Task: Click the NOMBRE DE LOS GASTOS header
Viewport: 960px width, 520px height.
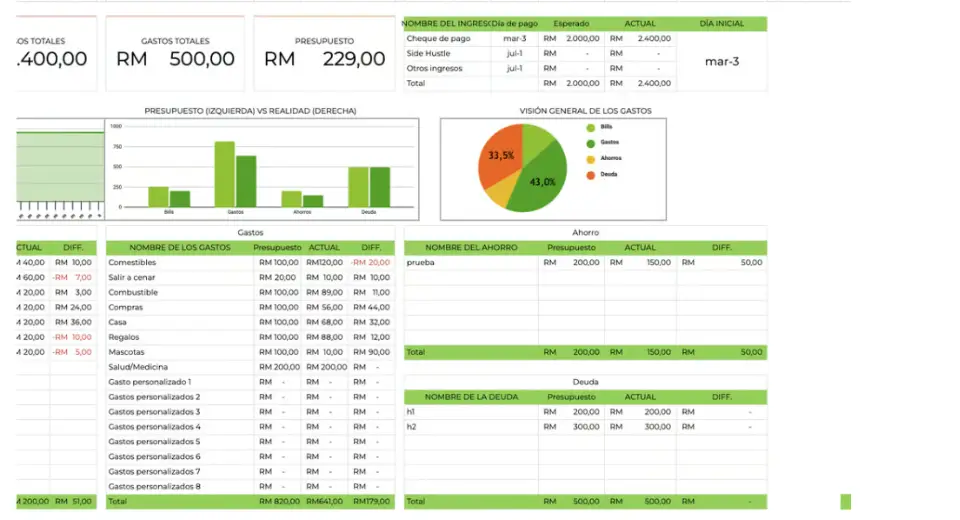Action: point(176,247)
